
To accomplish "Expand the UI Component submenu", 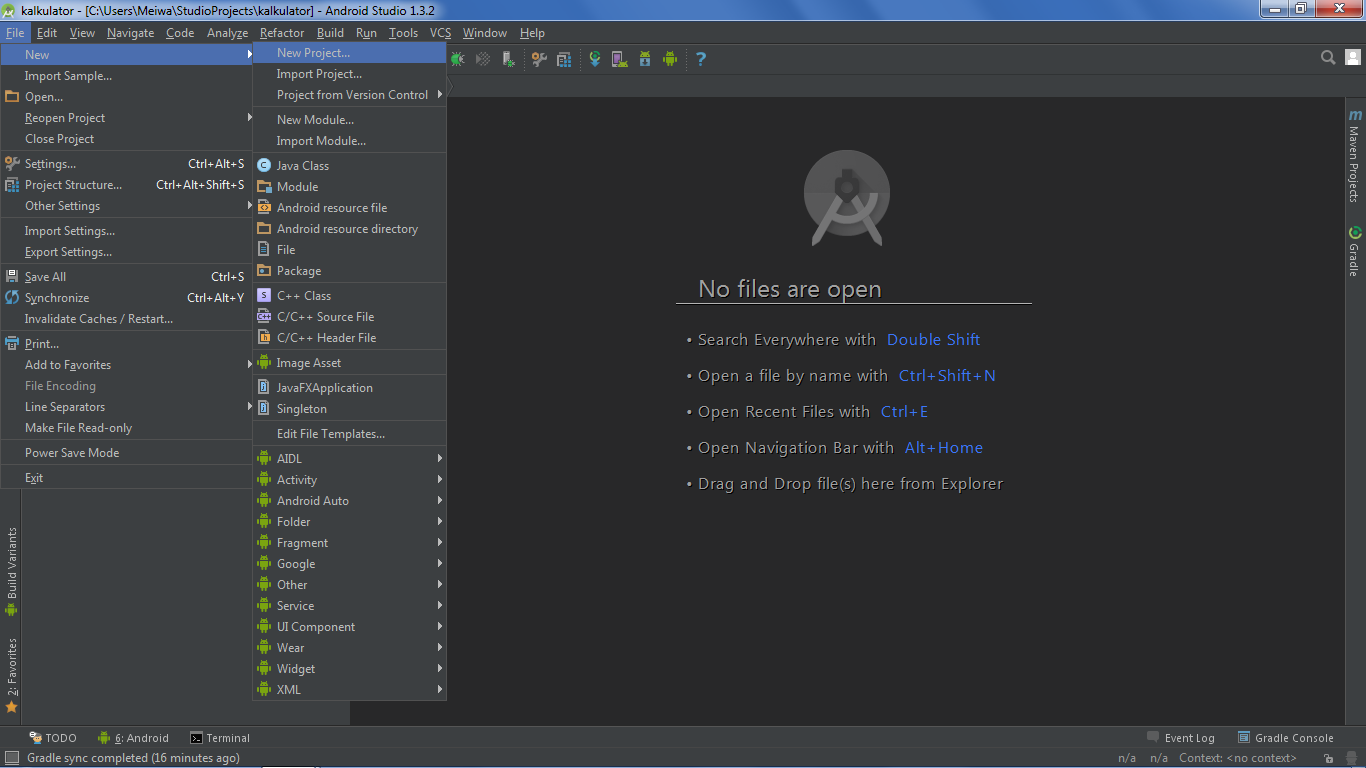I will click(349, 627).
